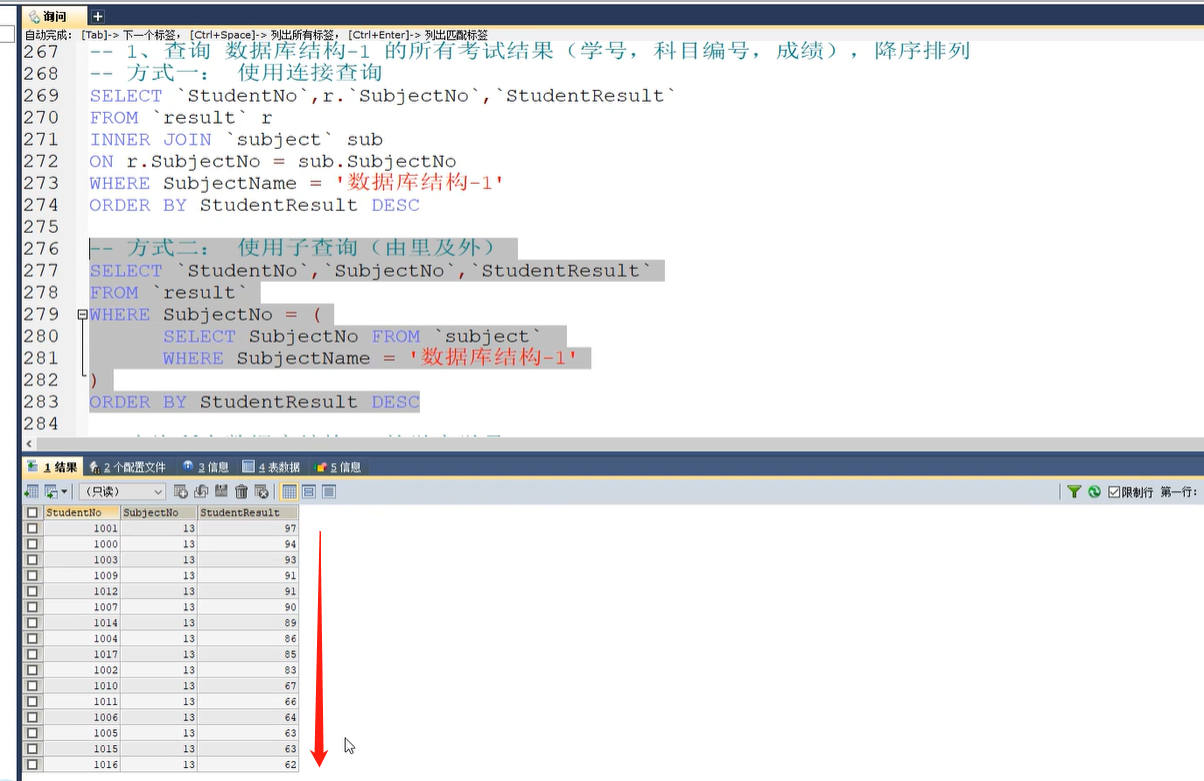Click the editor horizontal scrollbar left arrow
Screen dimensions: 1204x781
coord(28,443)
